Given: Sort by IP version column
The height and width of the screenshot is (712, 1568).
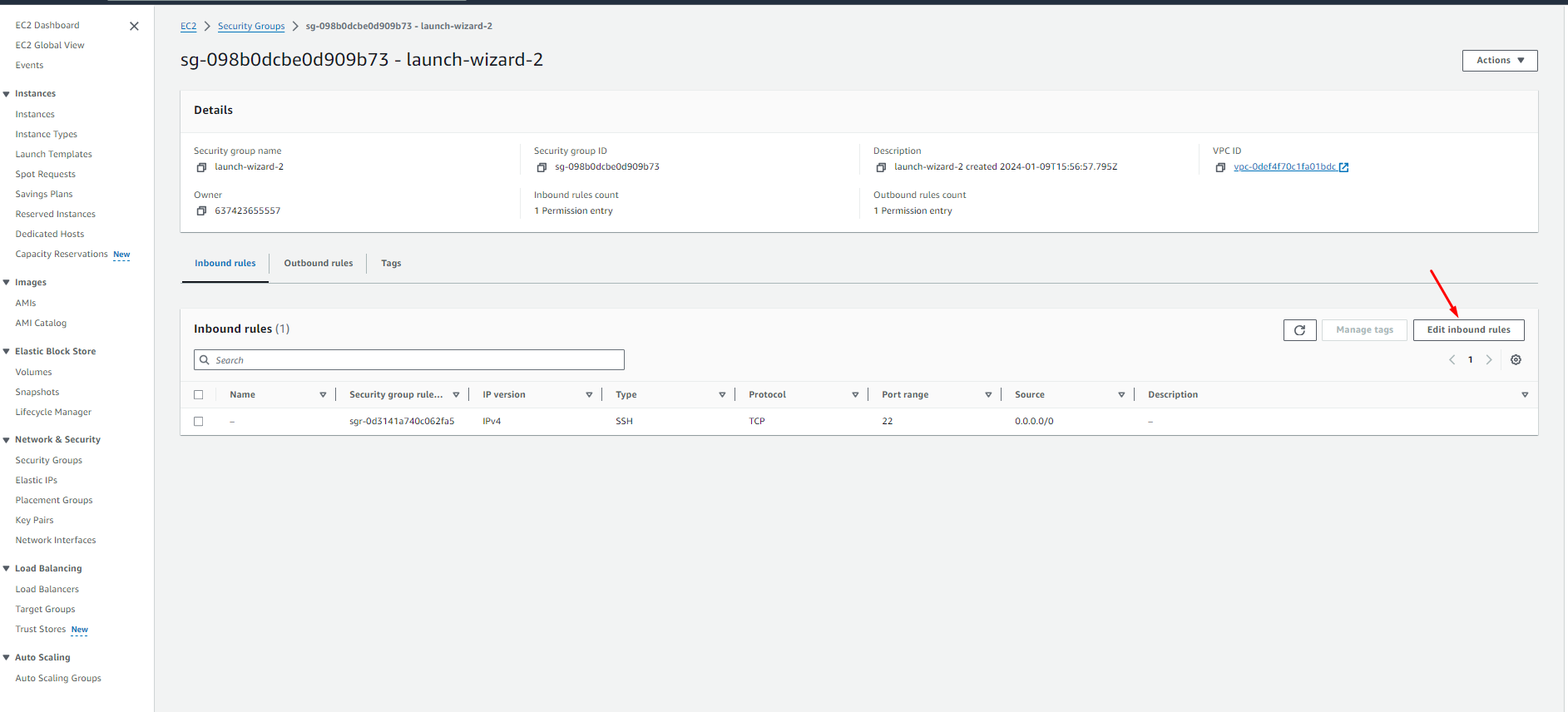Looking at the screenshot, I should 589,395.
